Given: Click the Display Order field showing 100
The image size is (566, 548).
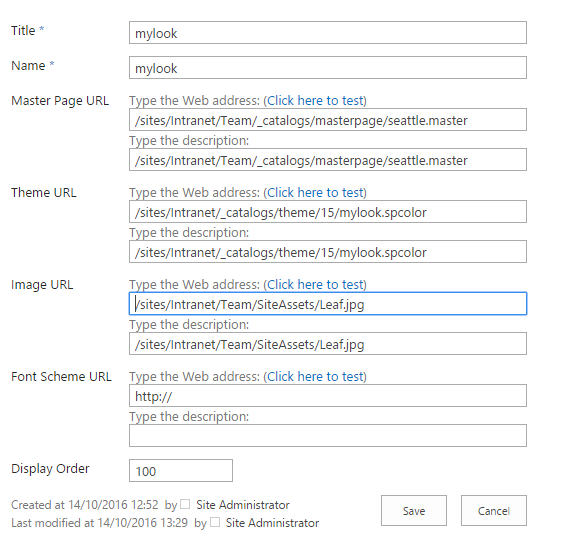Looking at the screenshot, I should [x=181, y=470].
